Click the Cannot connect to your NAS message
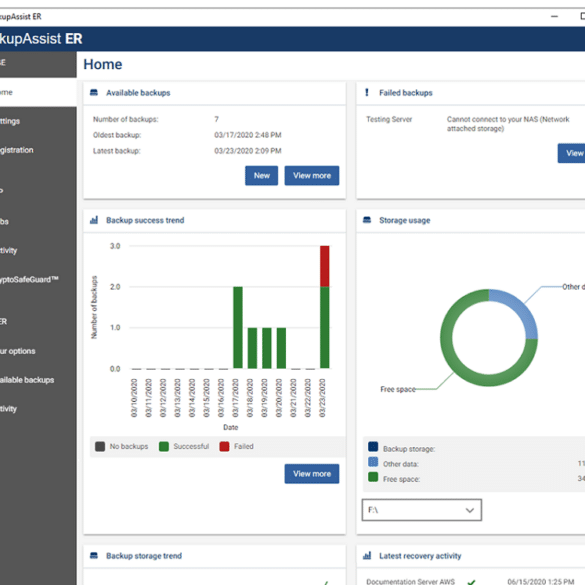585x585 pixels. coord(508,124)
